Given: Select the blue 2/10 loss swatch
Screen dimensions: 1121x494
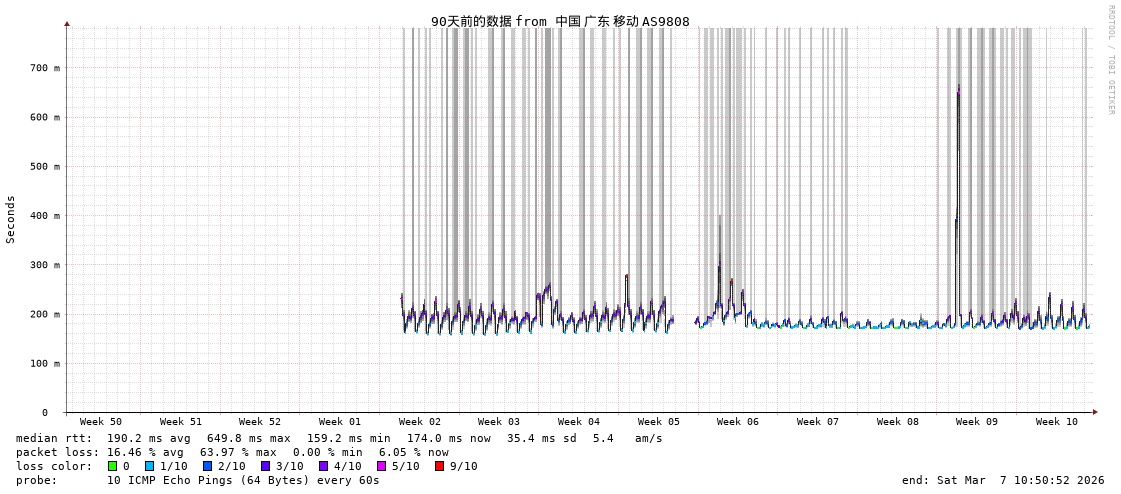Looking at the screenshot, I should click(208, 466).
